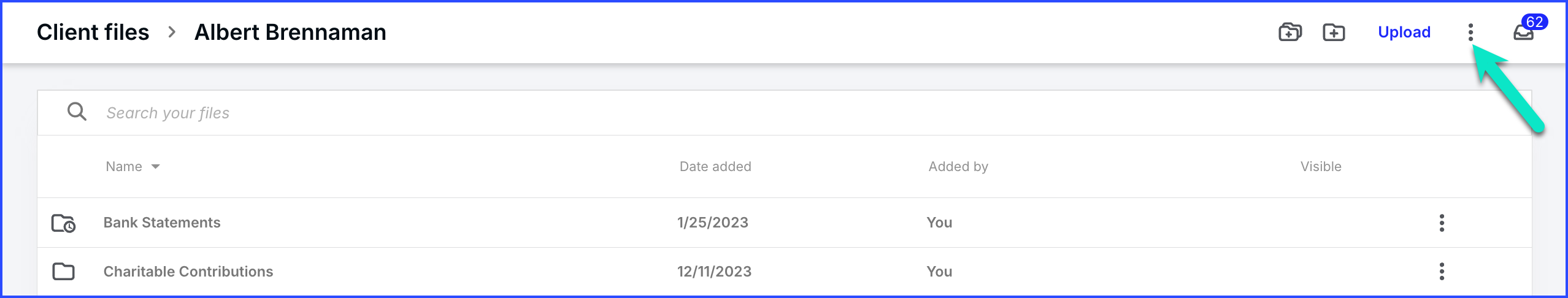The height and width of the screenshot is (298, 1568).
Task: Toggle the Name column sort arrow
Action: coord(155,167)
